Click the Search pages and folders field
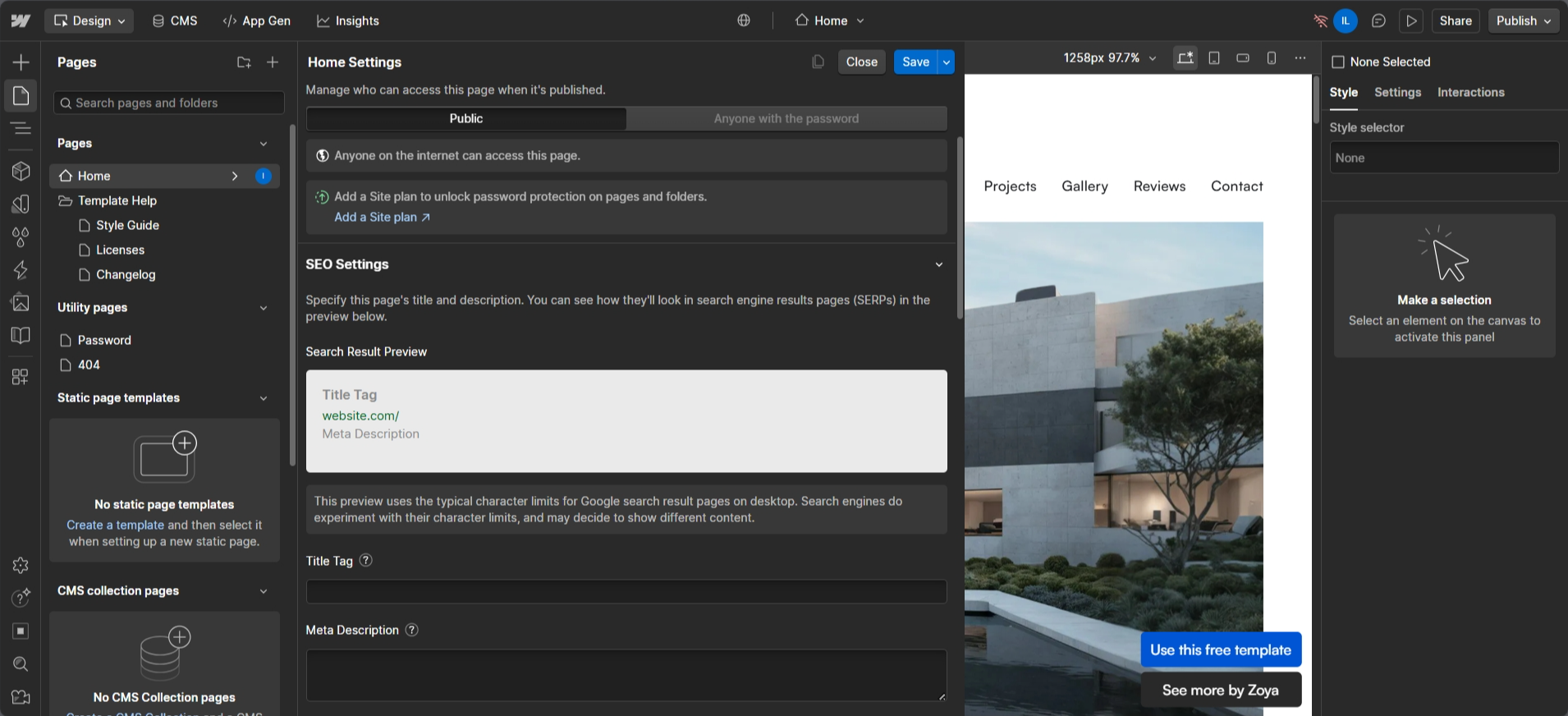 pyautogui.click(x=169, y=103)
